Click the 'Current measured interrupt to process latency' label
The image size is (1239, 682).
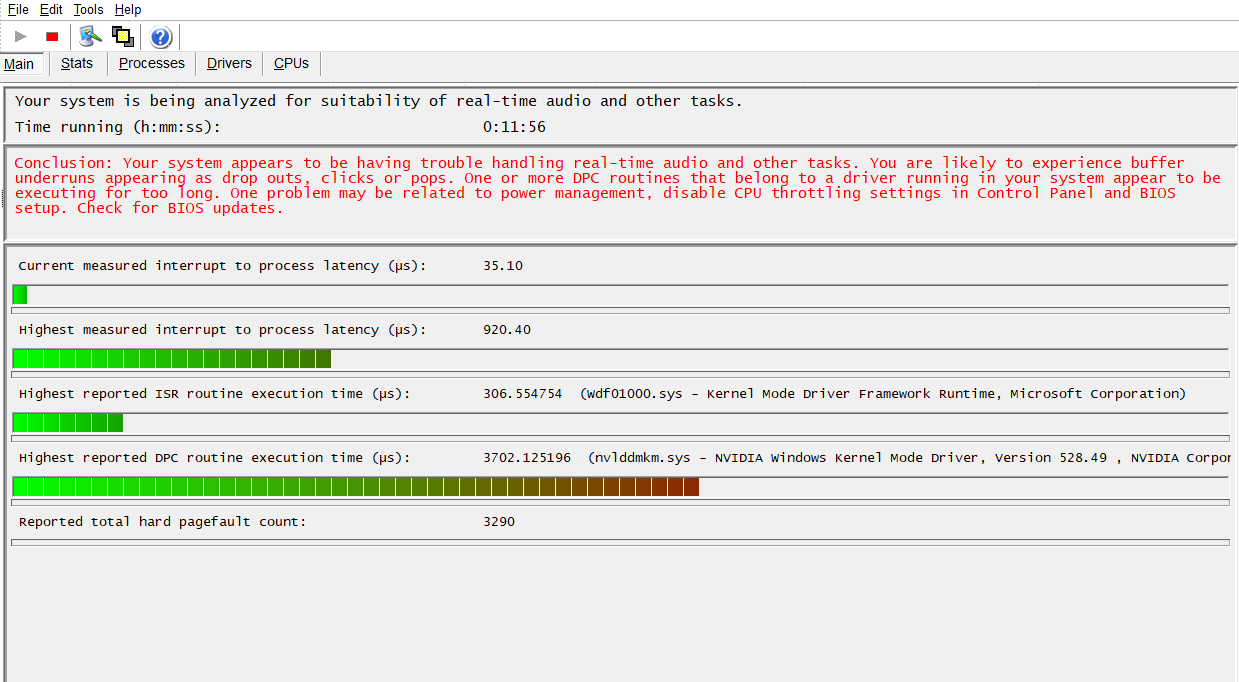click(222, 266)
